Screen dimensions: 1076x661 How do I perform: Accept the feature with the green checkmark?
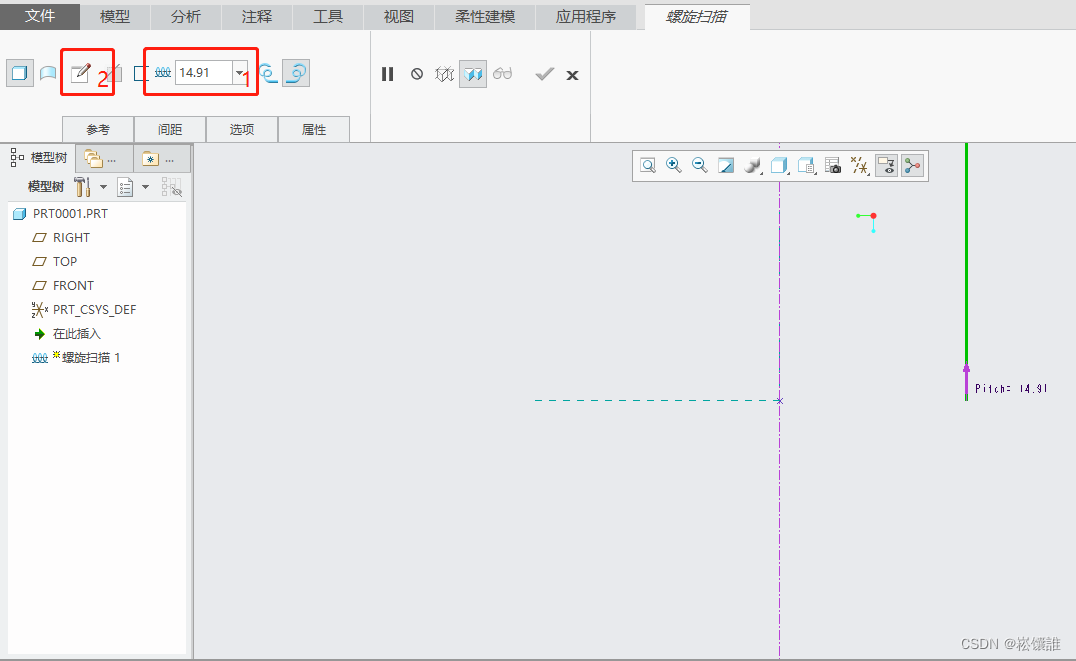[544, 74]
